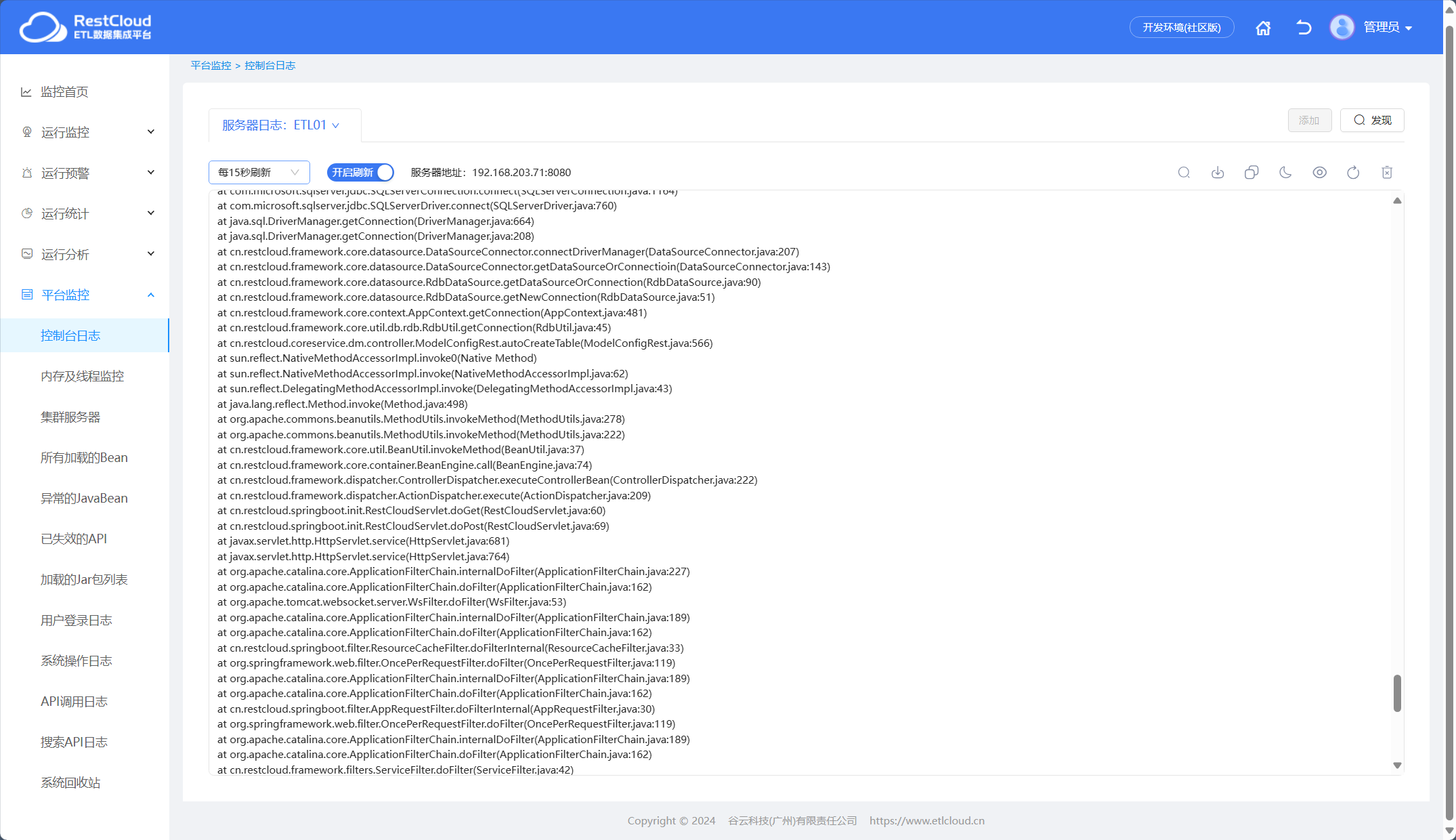Screen dimensions: 1456x840
Task: Download the console log file
Action: [x=1218, y=173]
